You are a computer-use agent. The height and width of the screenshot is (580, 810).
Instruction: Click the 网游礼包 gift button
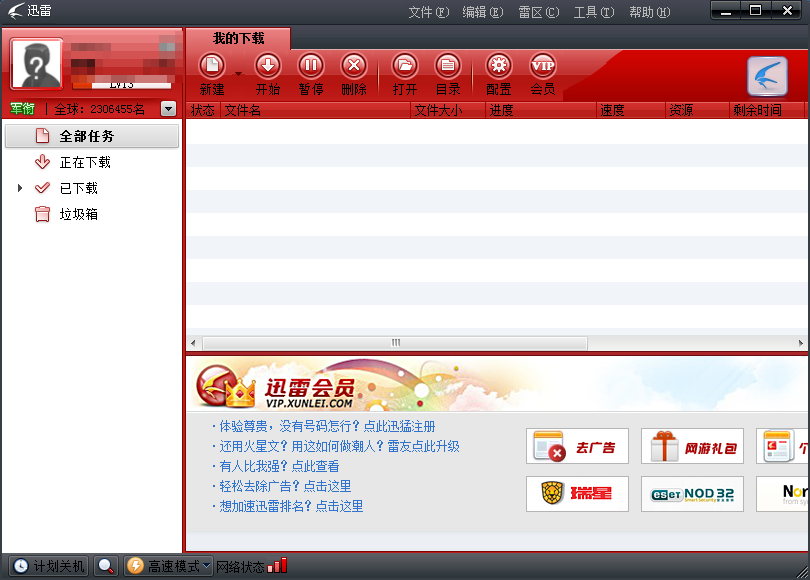click(x=692, y=446)
